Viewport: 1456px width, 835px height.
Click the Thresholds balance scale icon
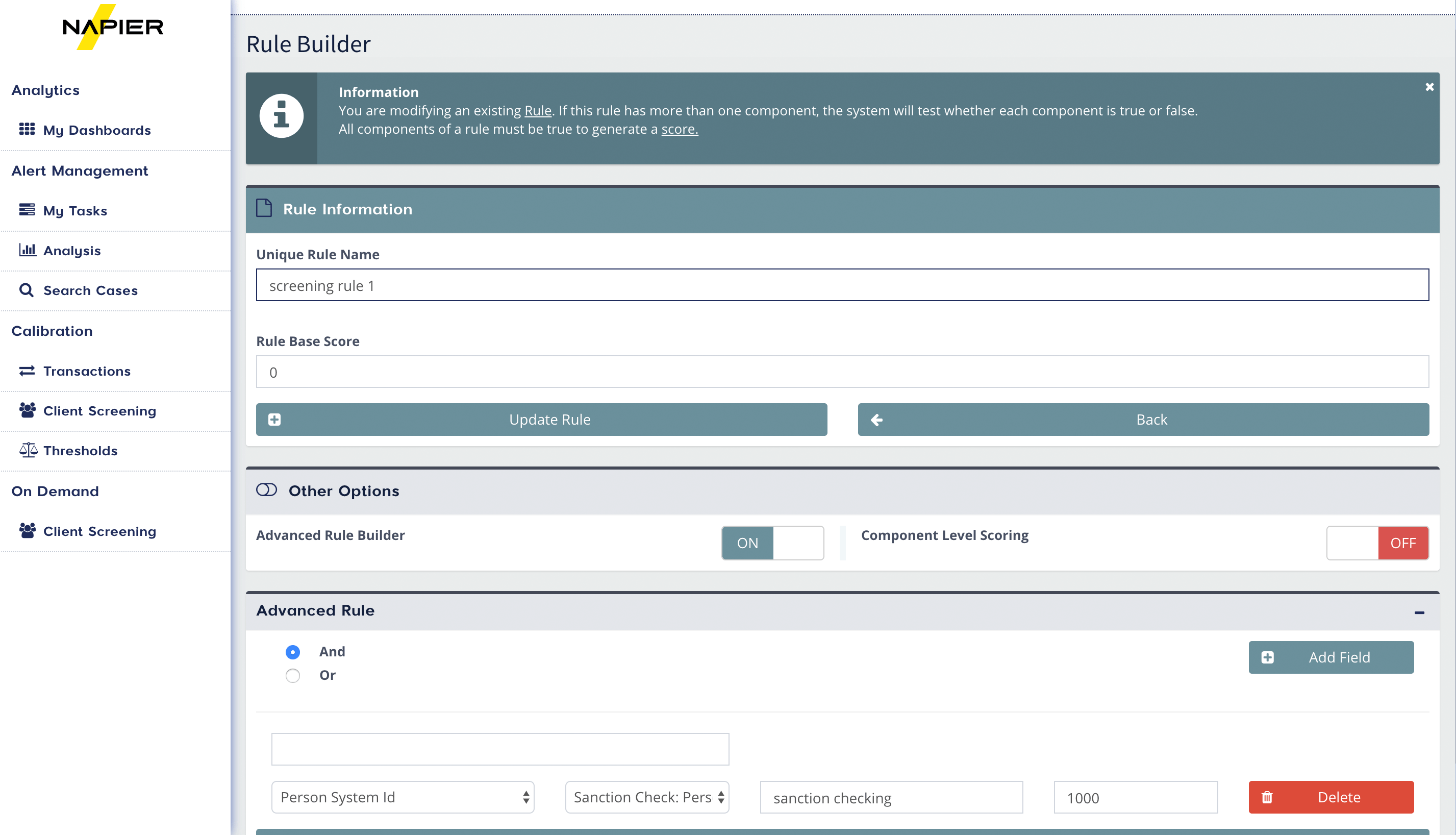click(28, 450)
